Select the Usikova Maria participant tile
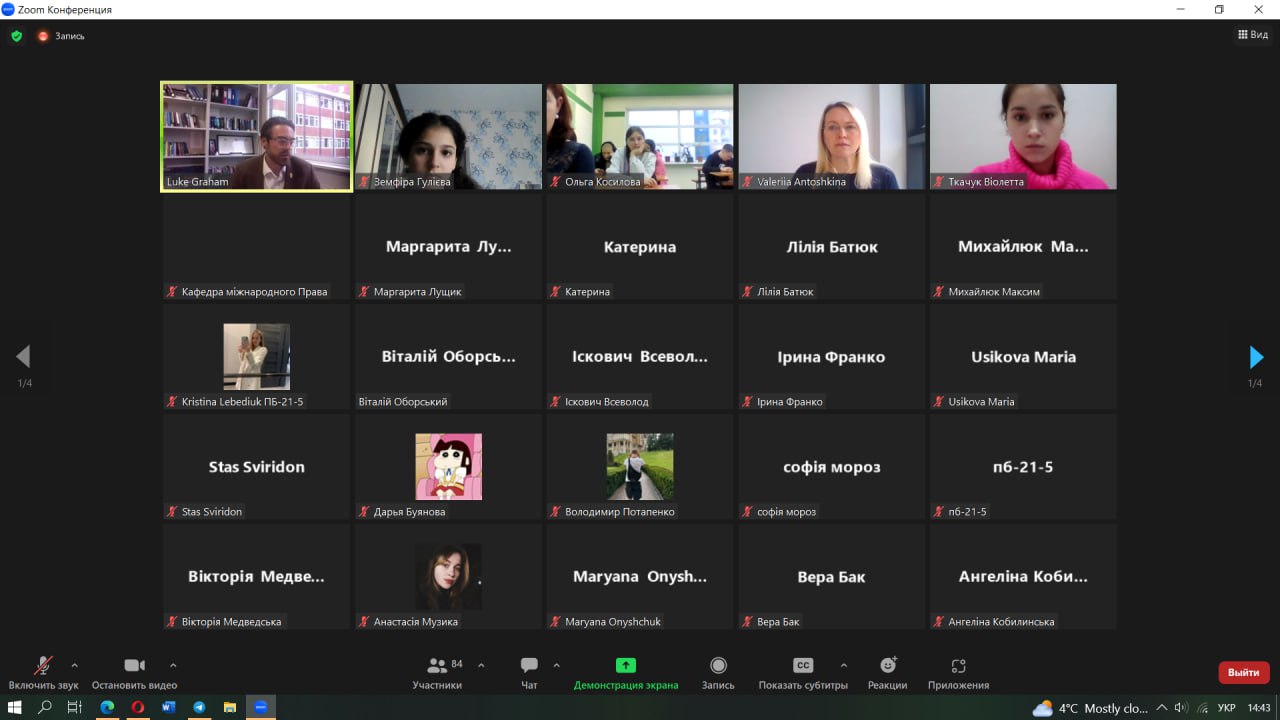This screenshot has height=720, width=1280. (1023, 357)
